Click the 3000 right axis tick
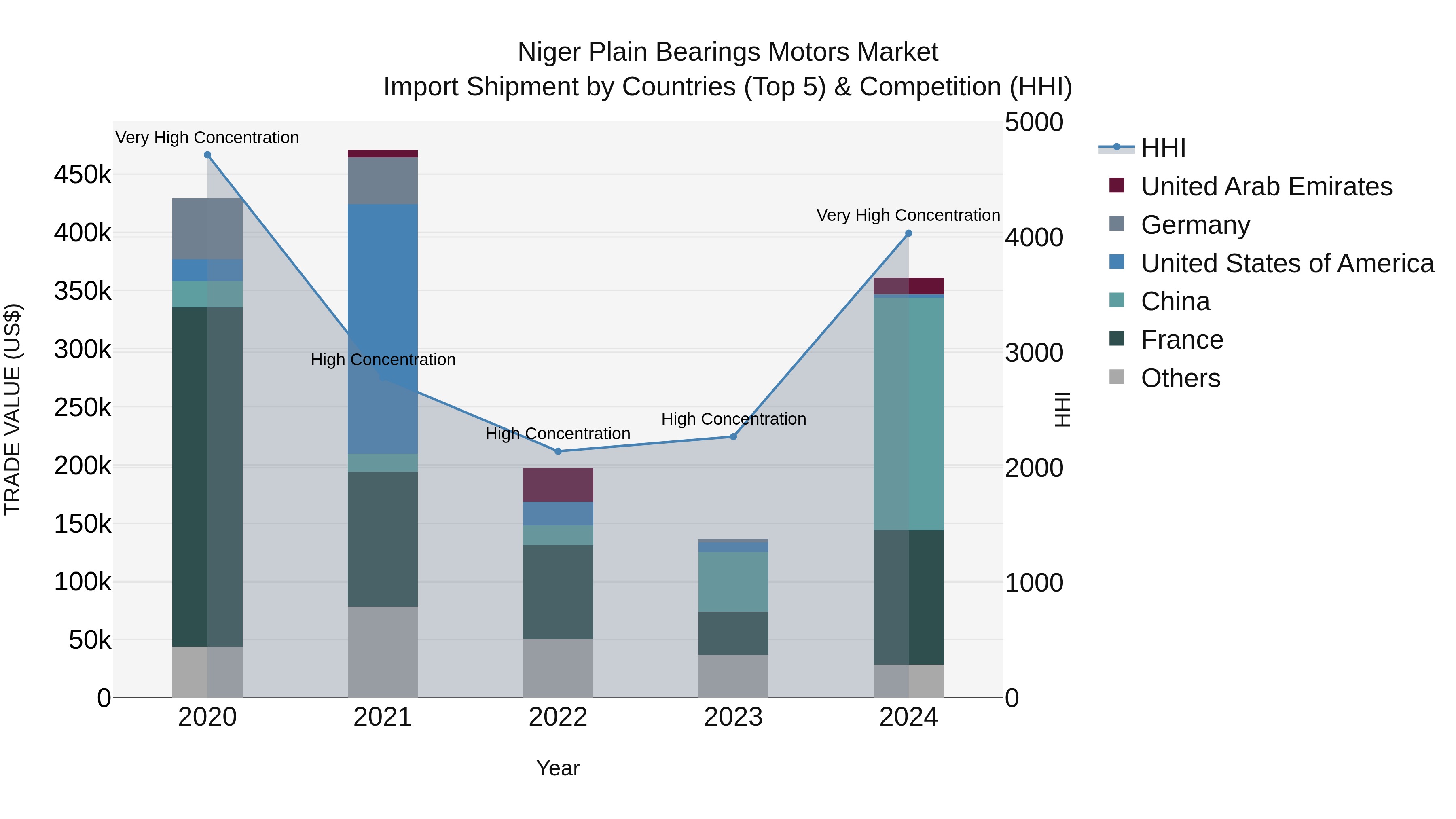This screenshot has height=819, width=1456. pyautogui.click(x=1034, y=353)
